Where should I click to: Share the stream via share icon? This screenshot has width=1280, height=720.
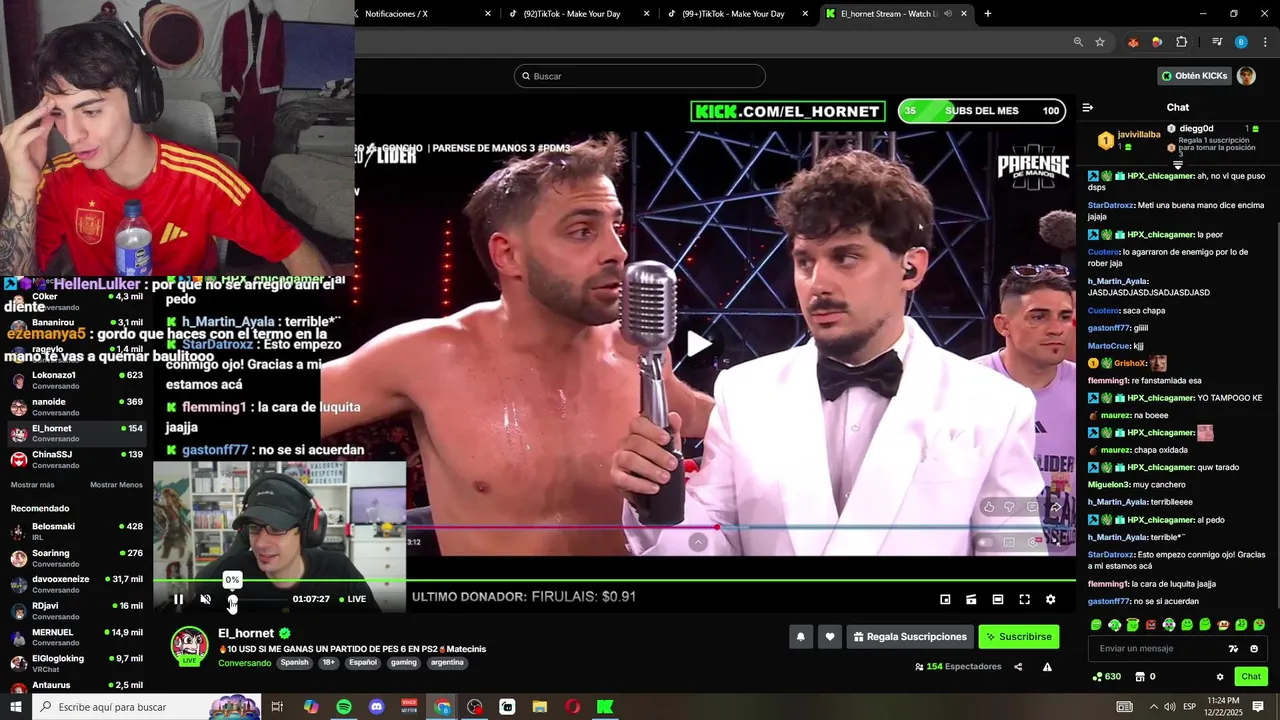pos(1018,667)
